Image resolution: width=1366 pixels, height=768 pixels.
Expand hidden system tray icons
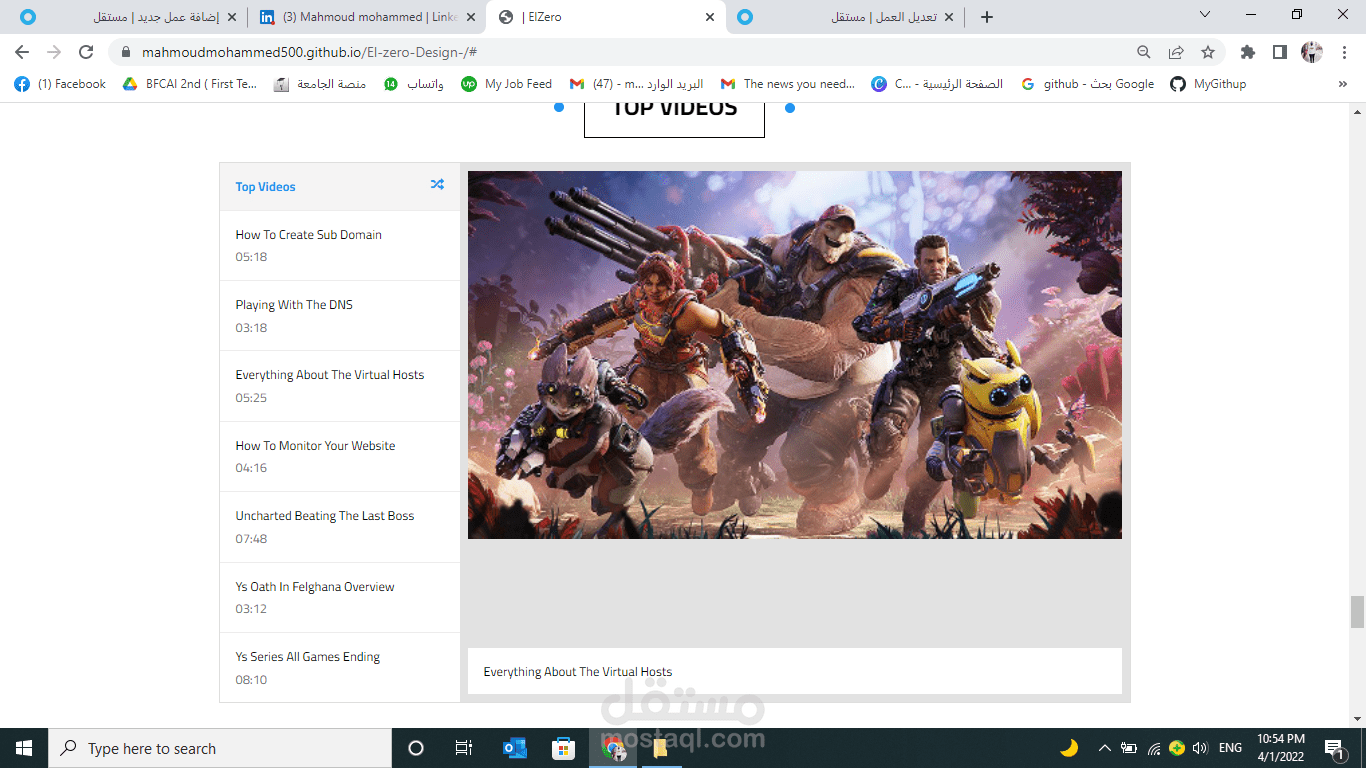pyautogui.click(x=1104, y=748)
